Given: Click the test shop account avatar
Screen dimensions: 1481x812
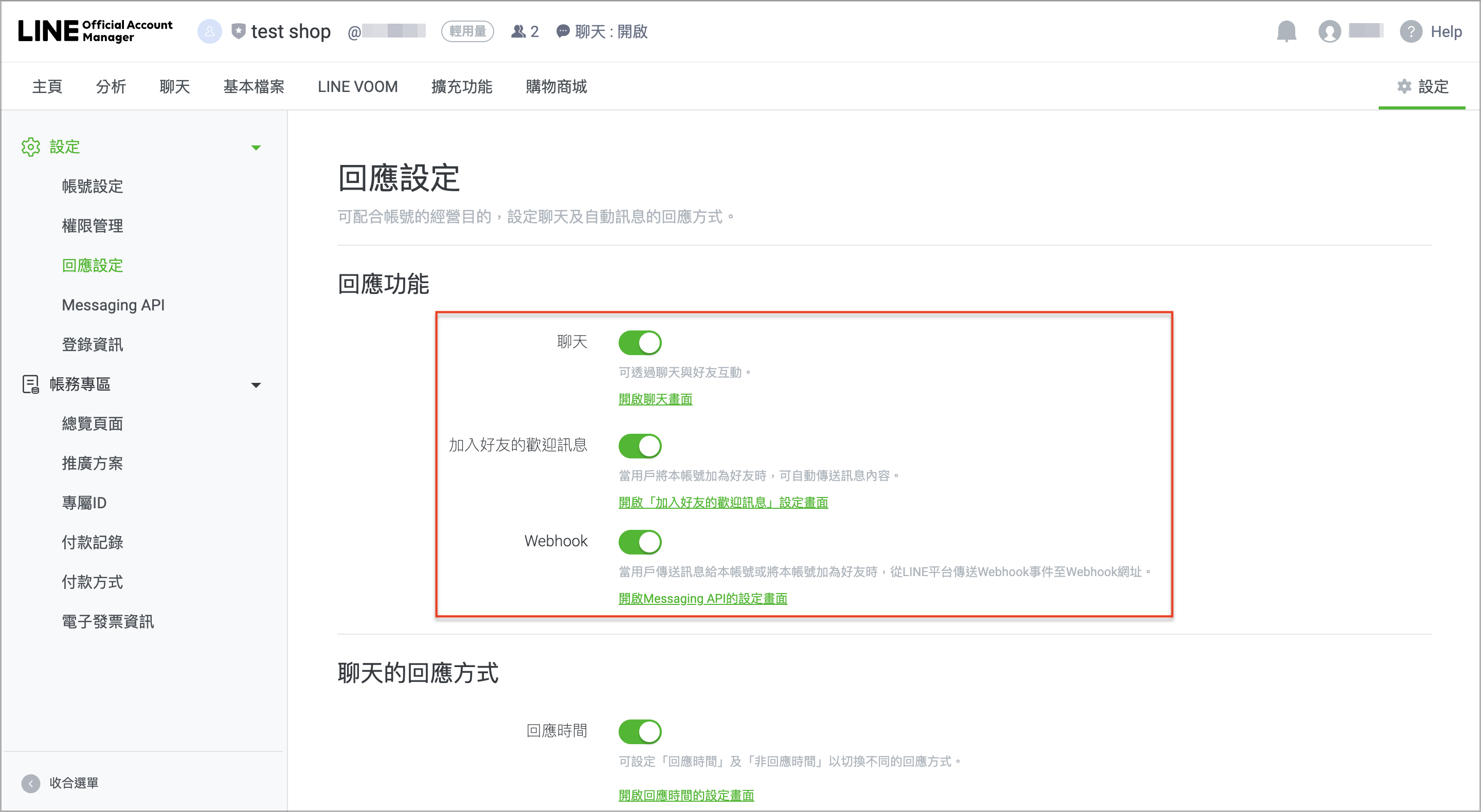Looking at the screenshot, I should click(x=209, y=32).
